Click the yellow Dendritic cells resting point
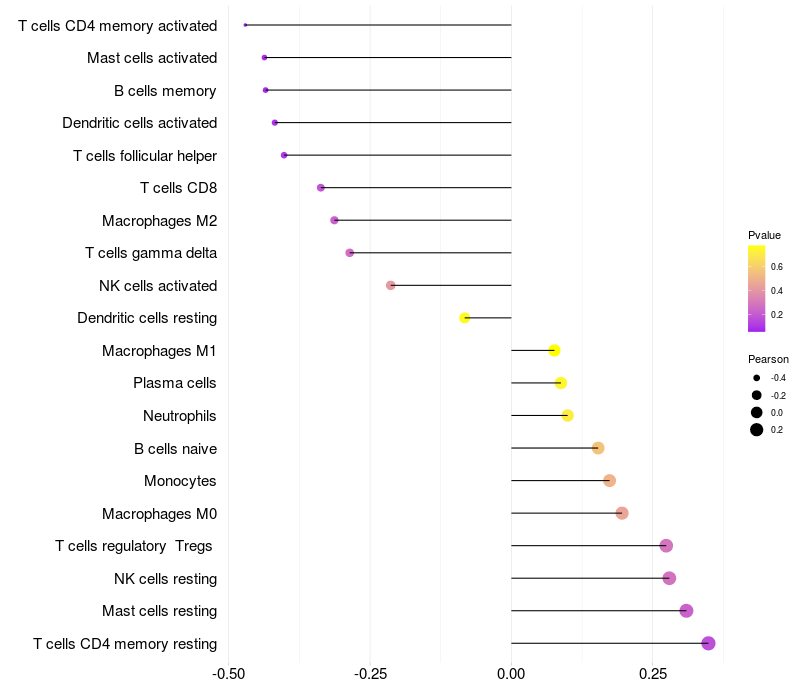The height and width of the screenshot is (700, 800). pos(464,318)
